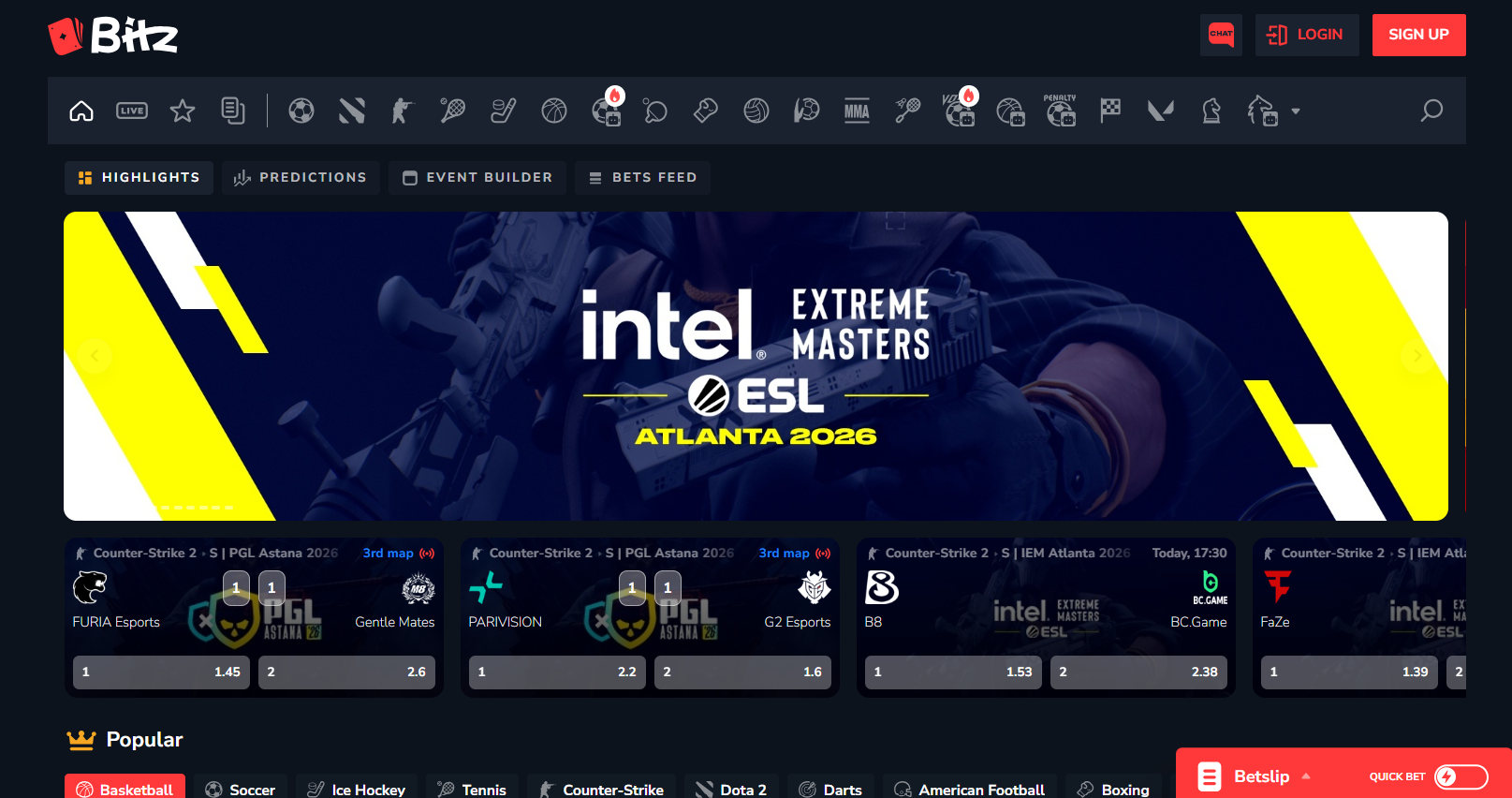Image resolution: width=1512 pixels, height=798 pixels.
Task: Select the basketball sport icon
Action: pyautogui.click(x=554, y=111)
